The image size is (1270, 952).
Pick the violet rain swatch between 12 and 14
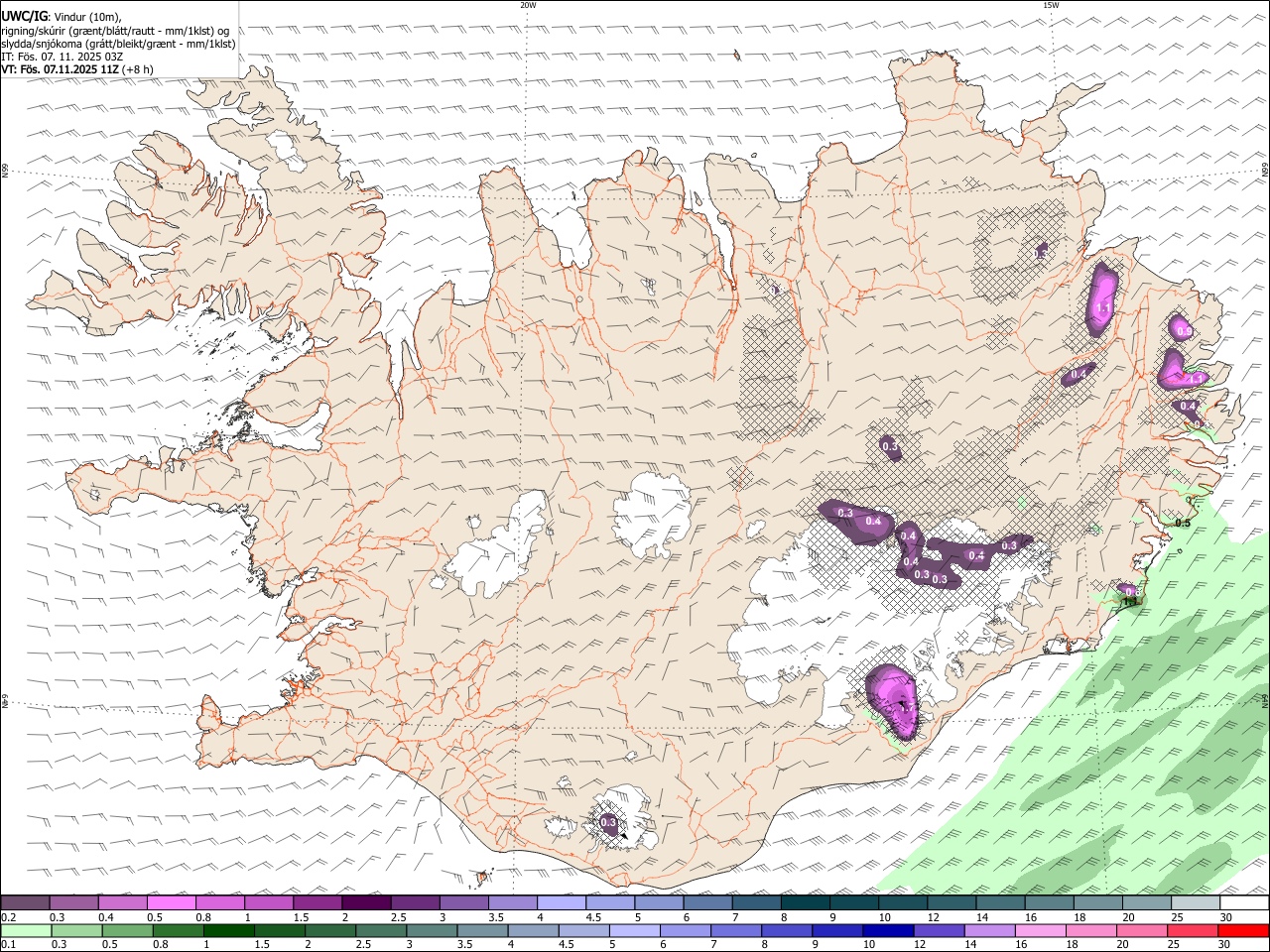click(x=939, y=930)
